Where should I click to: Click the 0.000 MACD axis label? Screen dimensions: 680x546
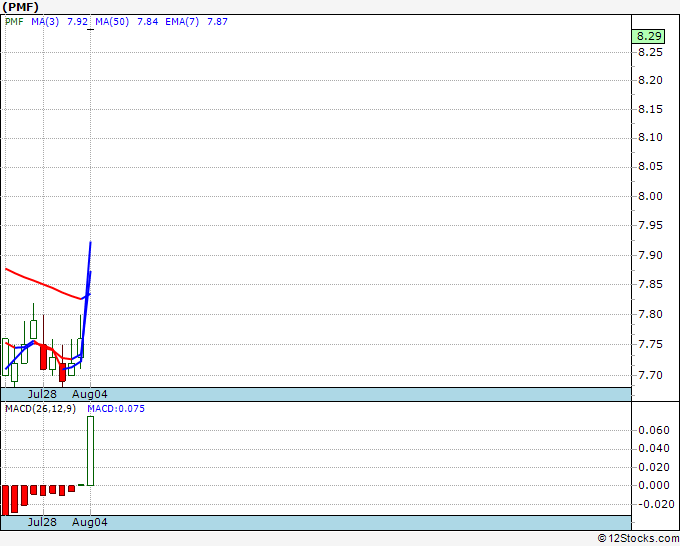tap(654, 485)
